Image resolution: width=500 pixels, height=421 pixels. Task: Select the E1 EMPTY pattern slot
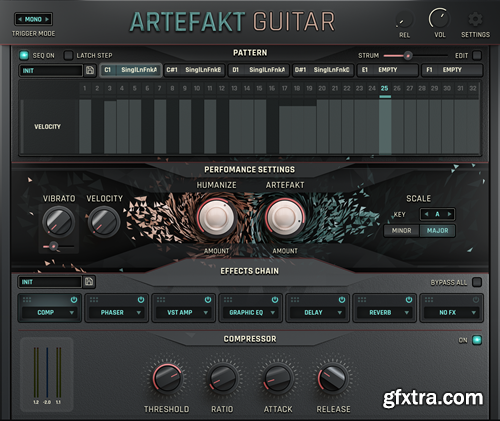pos(388,70)
